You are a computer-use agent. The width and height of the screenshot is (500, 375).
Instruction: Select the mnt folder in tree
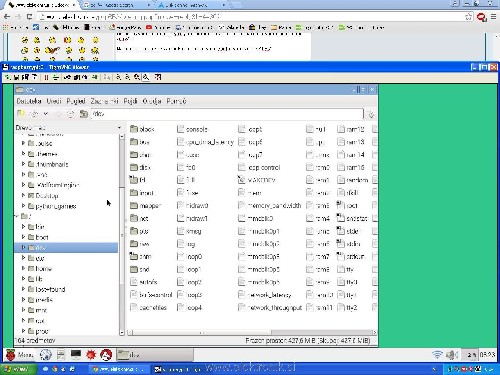pos(37,310)
